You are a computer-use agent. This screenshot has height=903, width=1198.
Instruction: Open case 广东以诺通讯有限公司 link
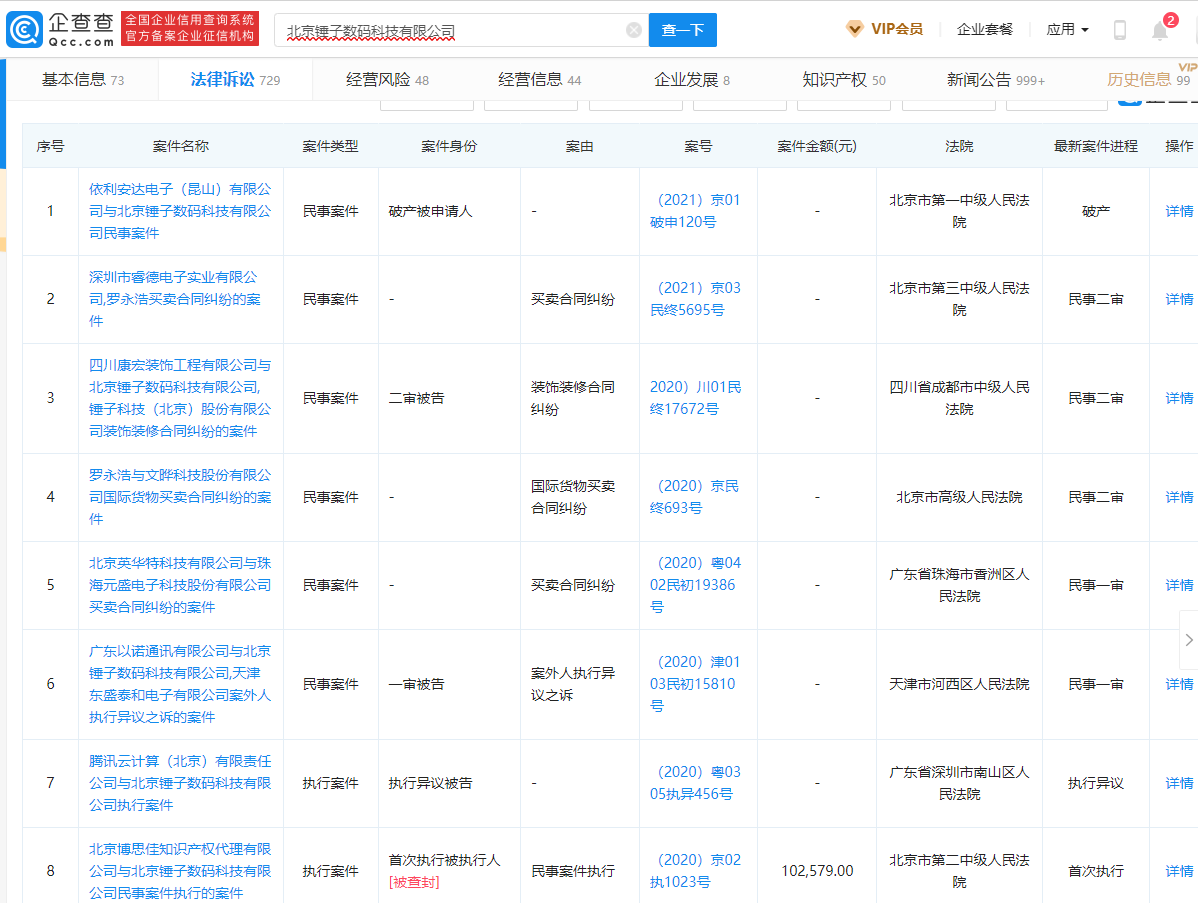180,684
